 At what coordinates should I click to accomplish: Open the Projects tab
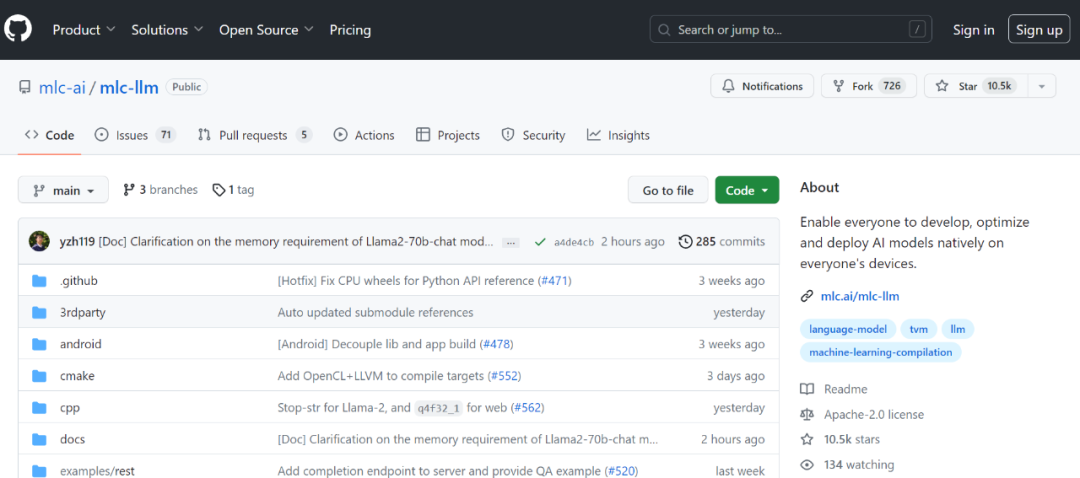(448, 135)
